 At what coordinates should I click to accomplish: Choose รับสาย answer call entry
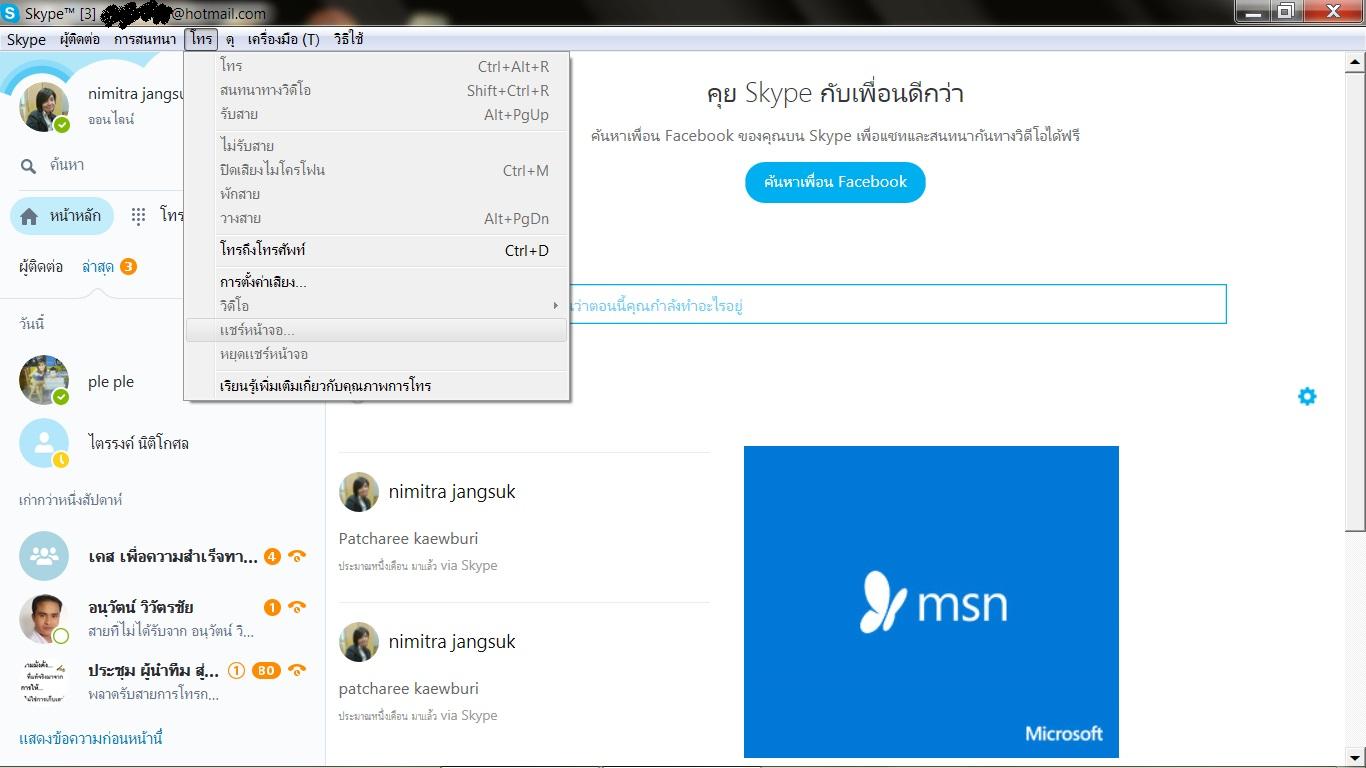(x=377, y=114)
